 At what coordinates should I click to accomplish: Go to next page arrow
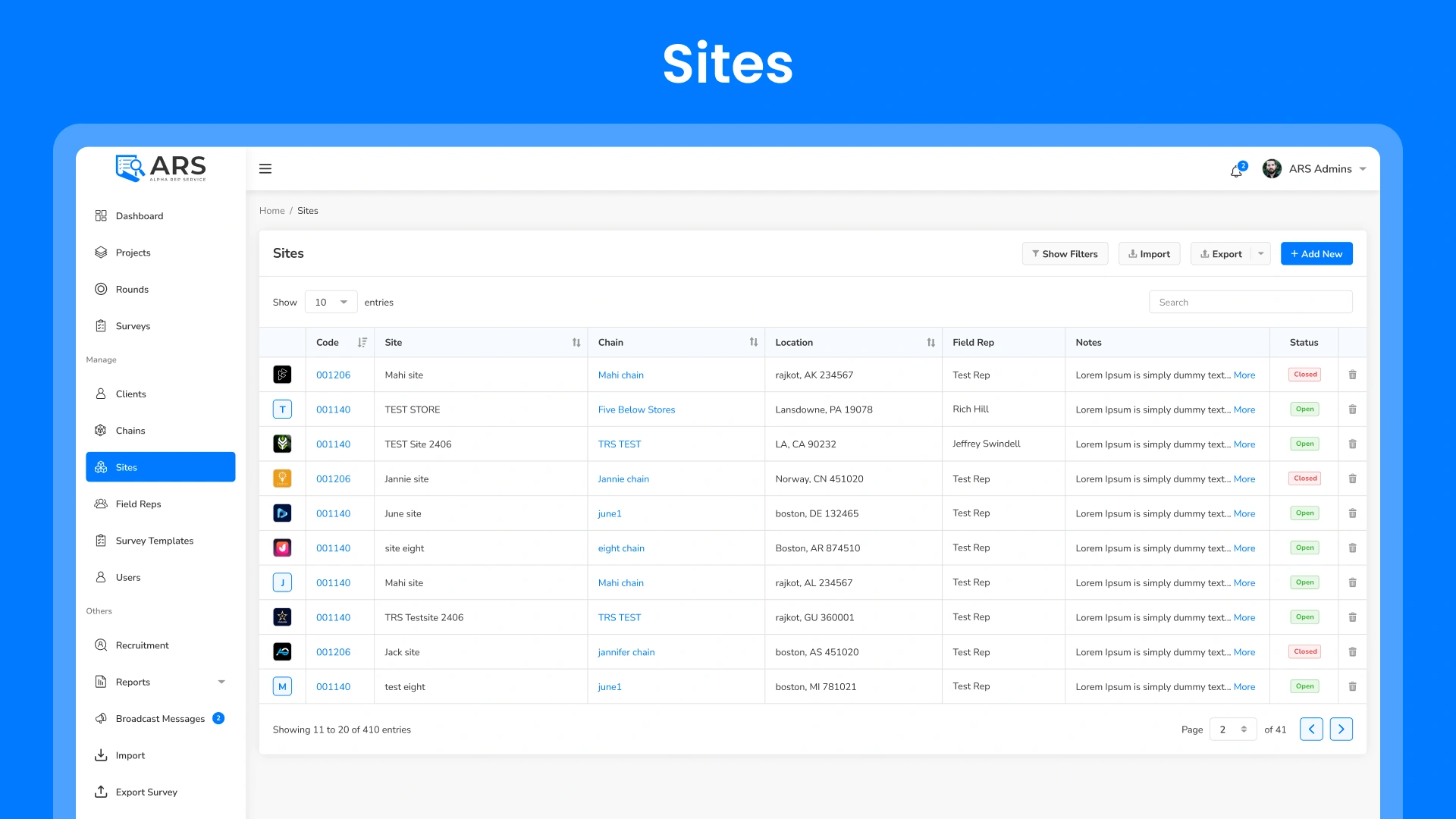point(1341,730)
